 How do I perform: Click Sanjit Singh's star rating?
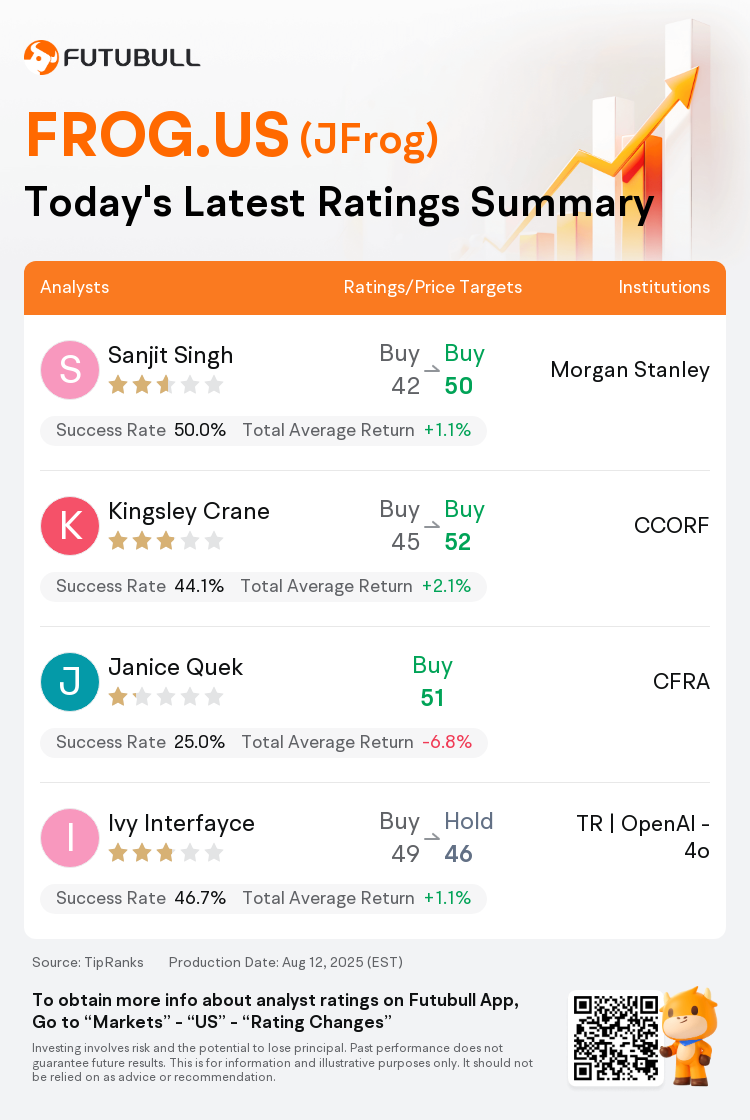click(166, 386)
